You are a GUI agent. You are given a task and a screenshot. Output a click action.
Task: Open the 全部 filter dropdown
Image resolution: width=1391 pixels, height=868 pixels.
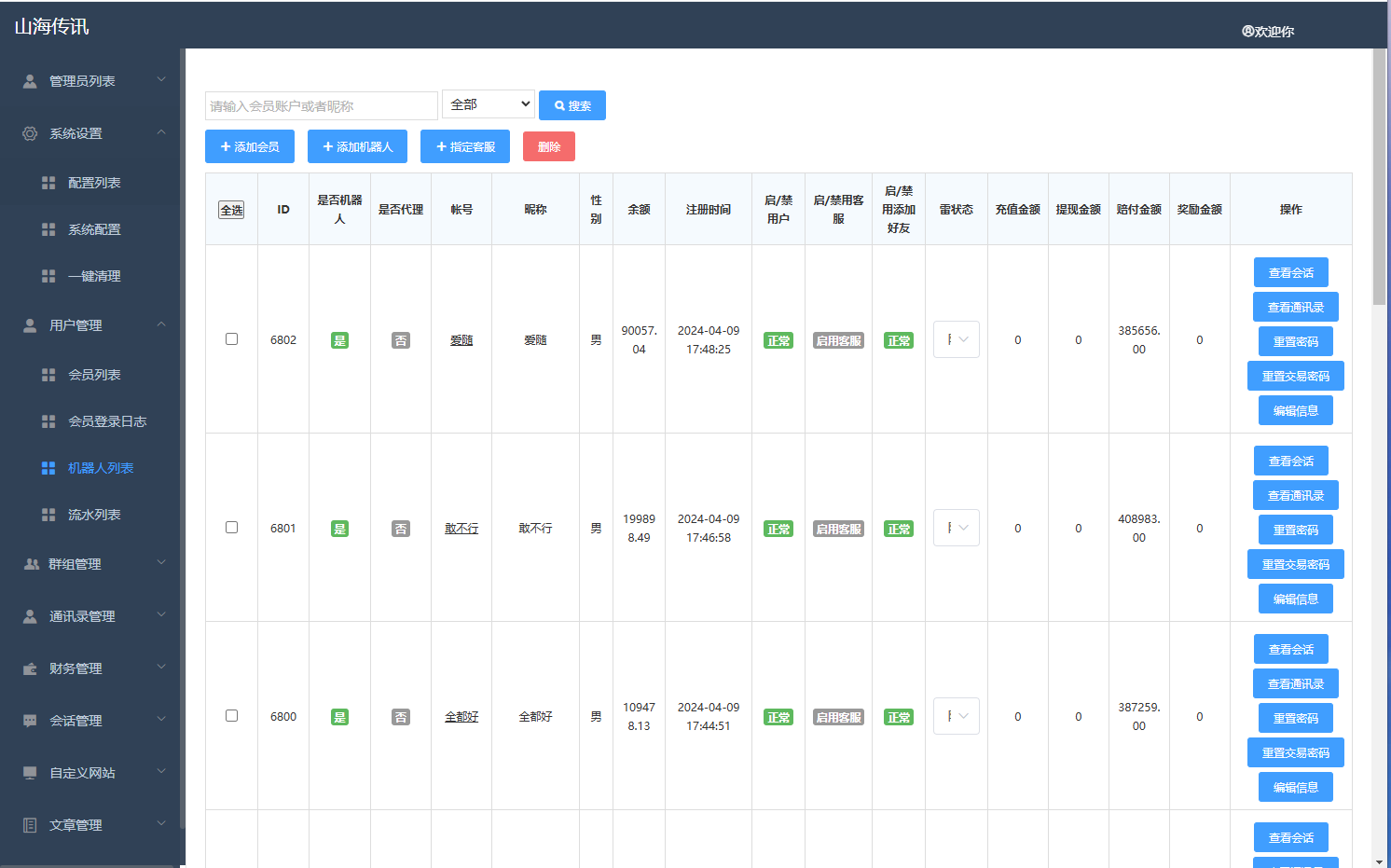click(489, 104)
